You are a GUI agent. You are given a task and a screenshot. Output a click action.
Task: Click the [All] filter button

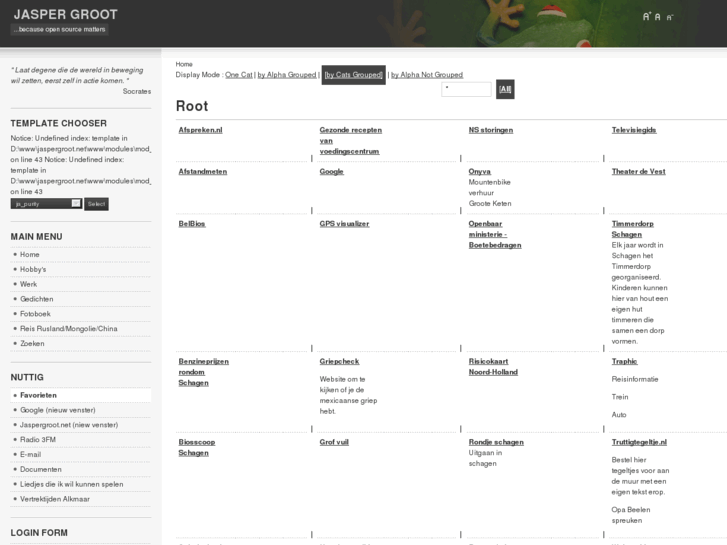505,89
